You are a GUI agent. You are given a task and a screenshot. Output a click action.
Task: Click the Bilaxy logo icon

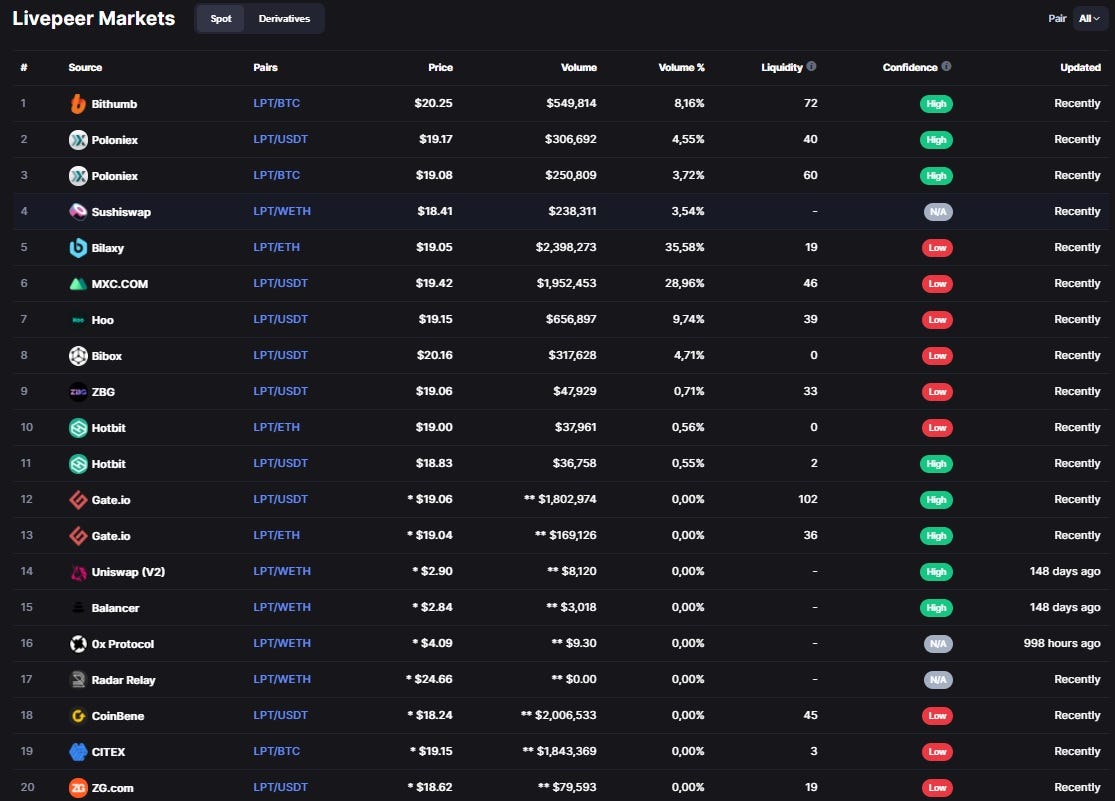point(78,248)
